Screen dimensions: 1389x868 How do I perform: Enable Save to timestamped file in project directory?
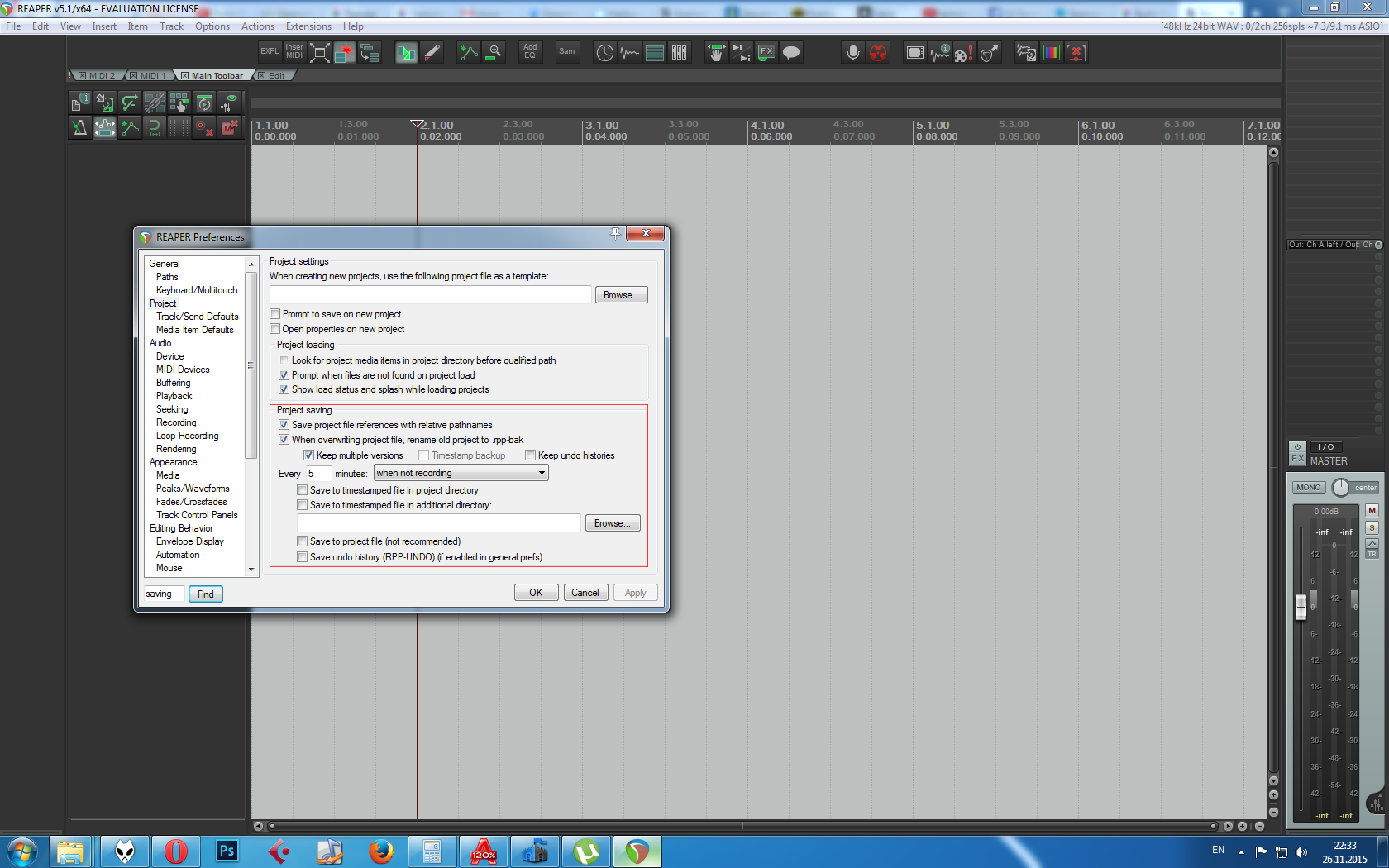[x=303, y=490]
